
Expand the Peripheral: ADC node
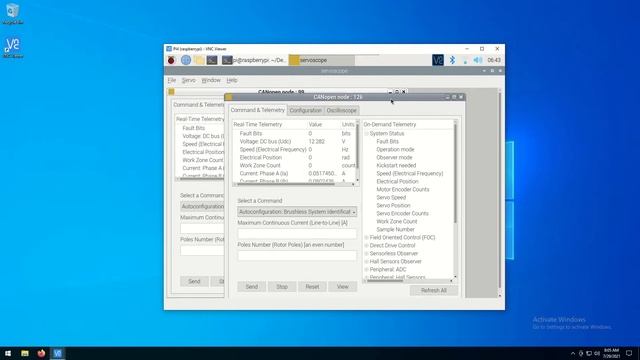pyautogui.click(x=367, y=269)
